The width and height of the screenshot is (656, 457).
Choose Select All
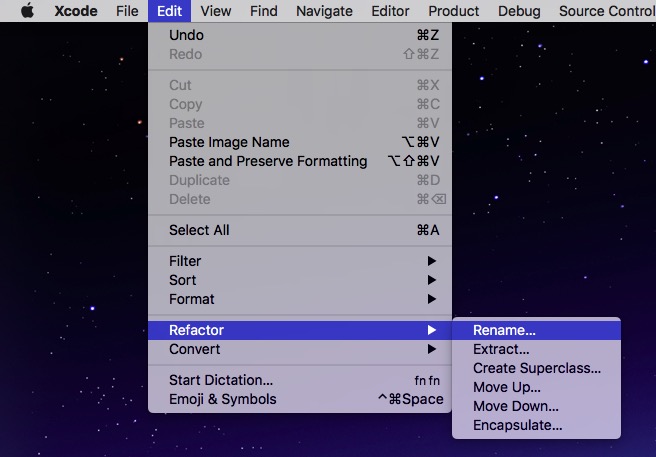click(x=300, y=230)
